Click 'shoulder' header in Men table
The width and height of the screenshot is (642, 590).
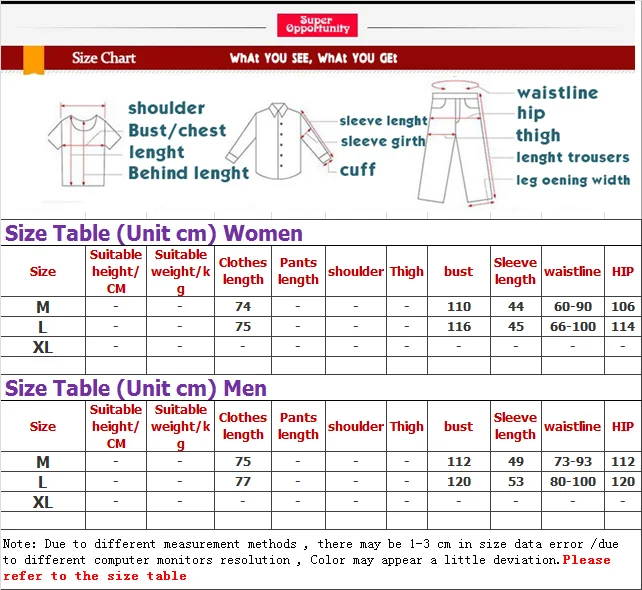[356, 427]
